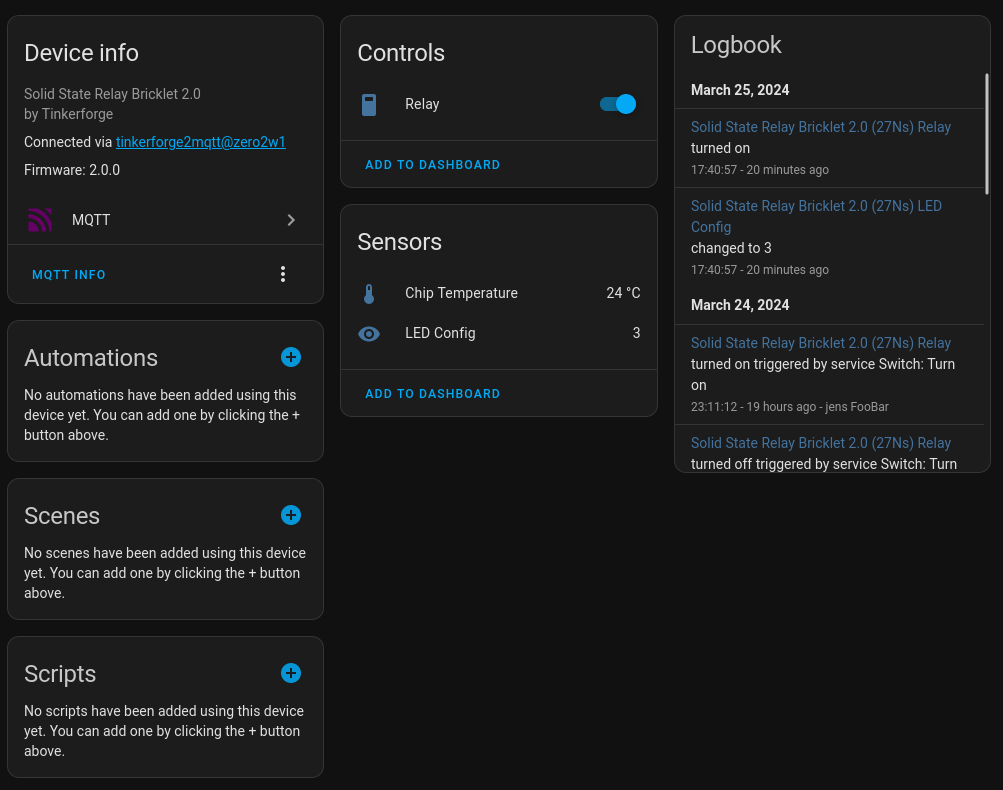
Task: Add a new script with plus icon
Action: (291, 673)
